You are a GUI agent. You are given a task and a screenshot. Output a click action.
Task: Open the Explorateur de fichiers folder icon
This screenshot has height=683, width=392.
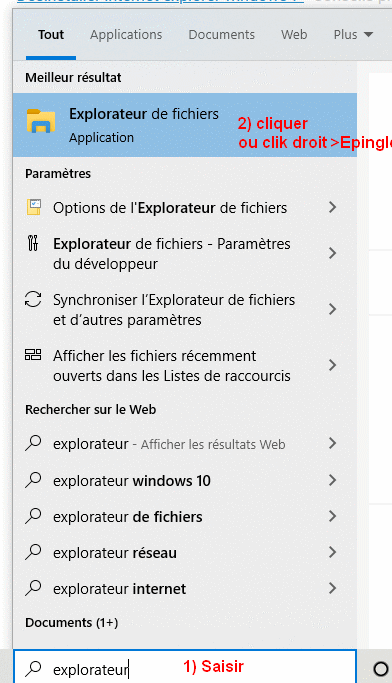tap(41, 122)
